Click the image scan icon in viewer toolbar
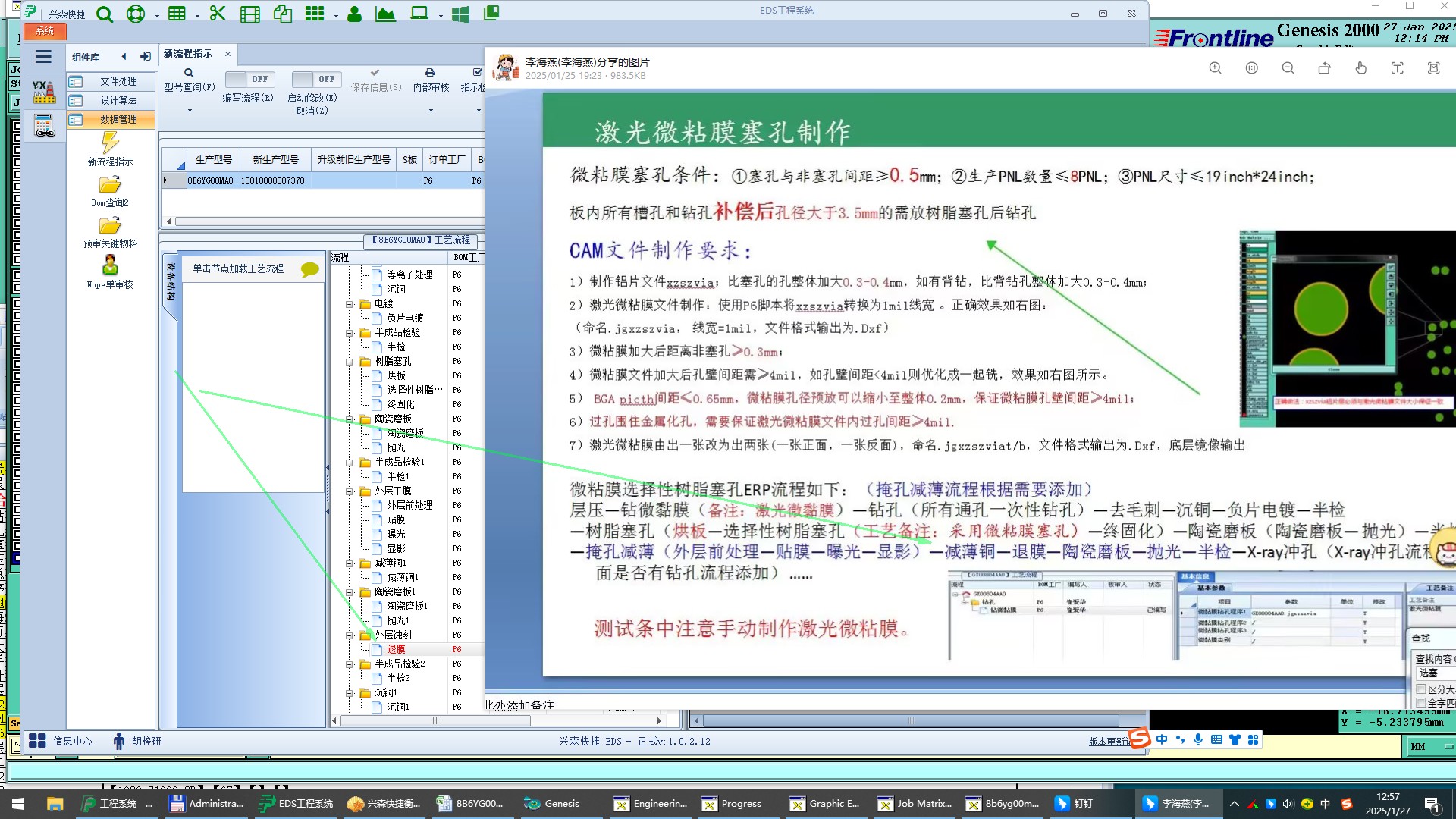This screenshot has width=1456, height=819. pyautogui.click(x=1433, y=68)
